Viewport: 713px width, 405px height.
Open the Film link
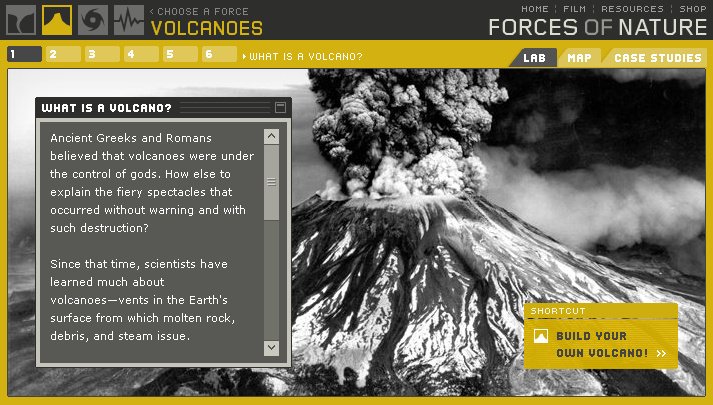point(574,9)
